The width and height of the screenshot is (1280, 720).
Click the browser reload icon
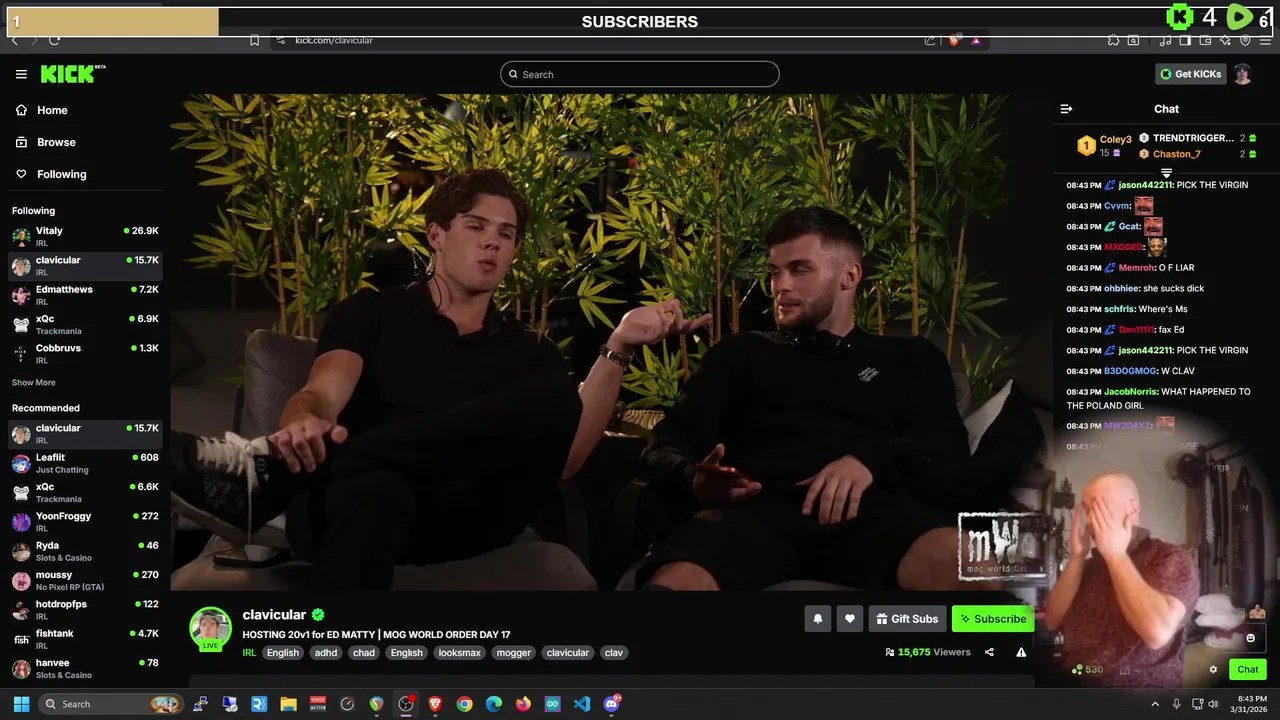click(x=54, y=40)
